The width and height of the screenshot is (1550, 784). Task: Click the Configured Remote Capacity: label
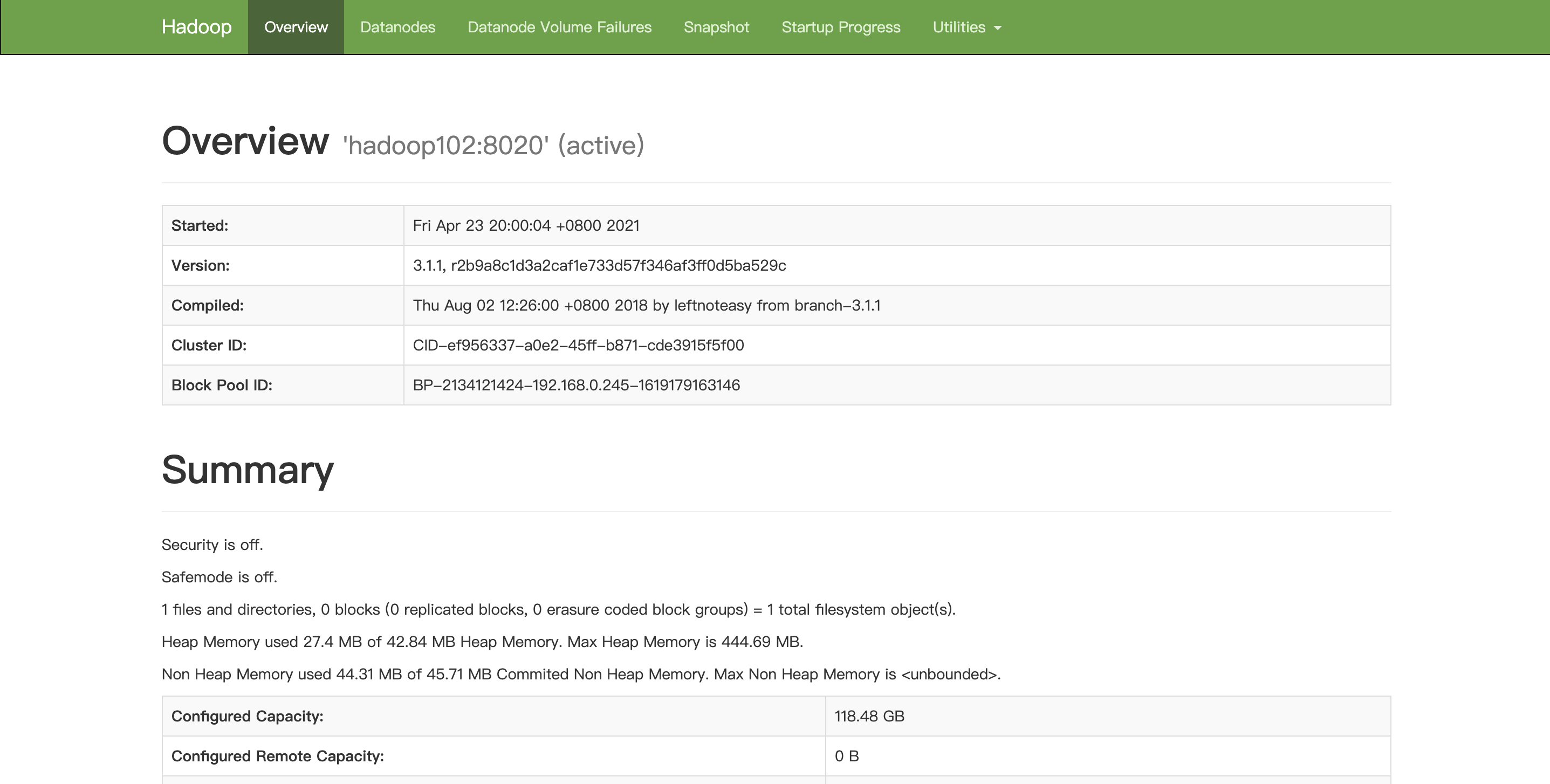coord(277,757)
